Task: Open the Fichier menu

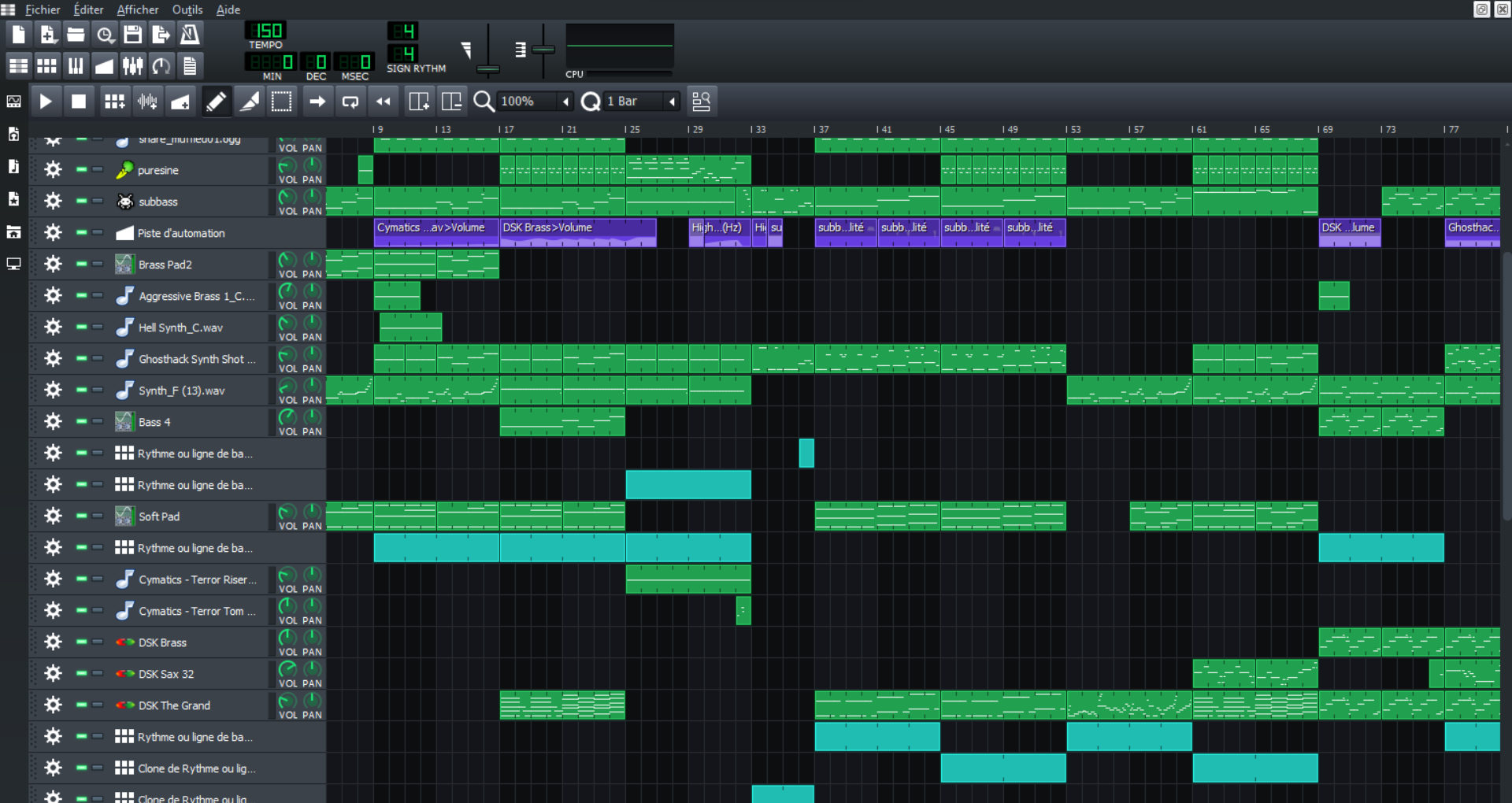Action: tap(43, 9)
